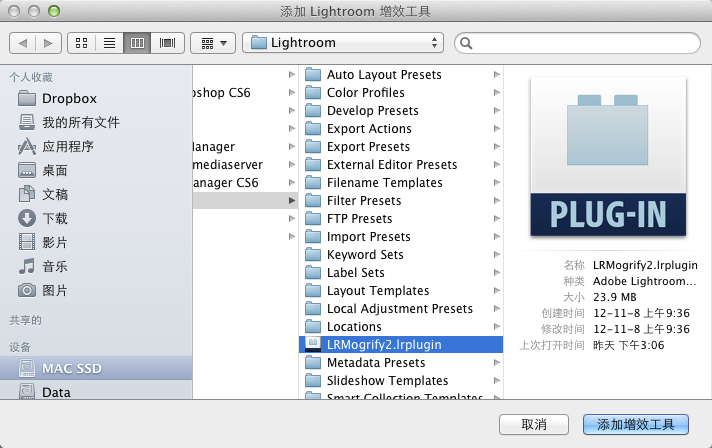Click the 取消 button
Viewport: 712px width, 448px height.
pos(534,424)
